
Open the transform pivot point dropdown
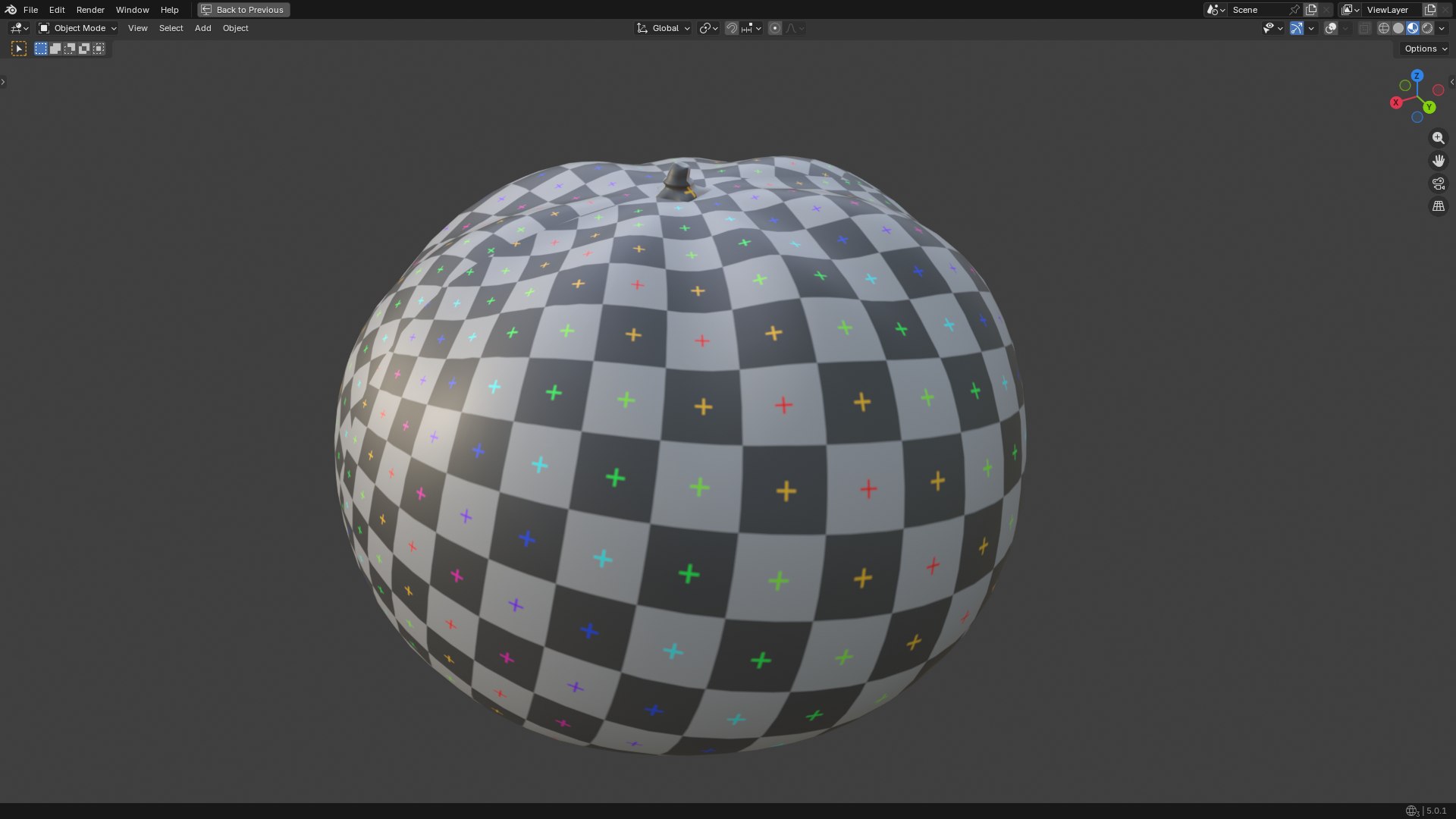(708, 28)
